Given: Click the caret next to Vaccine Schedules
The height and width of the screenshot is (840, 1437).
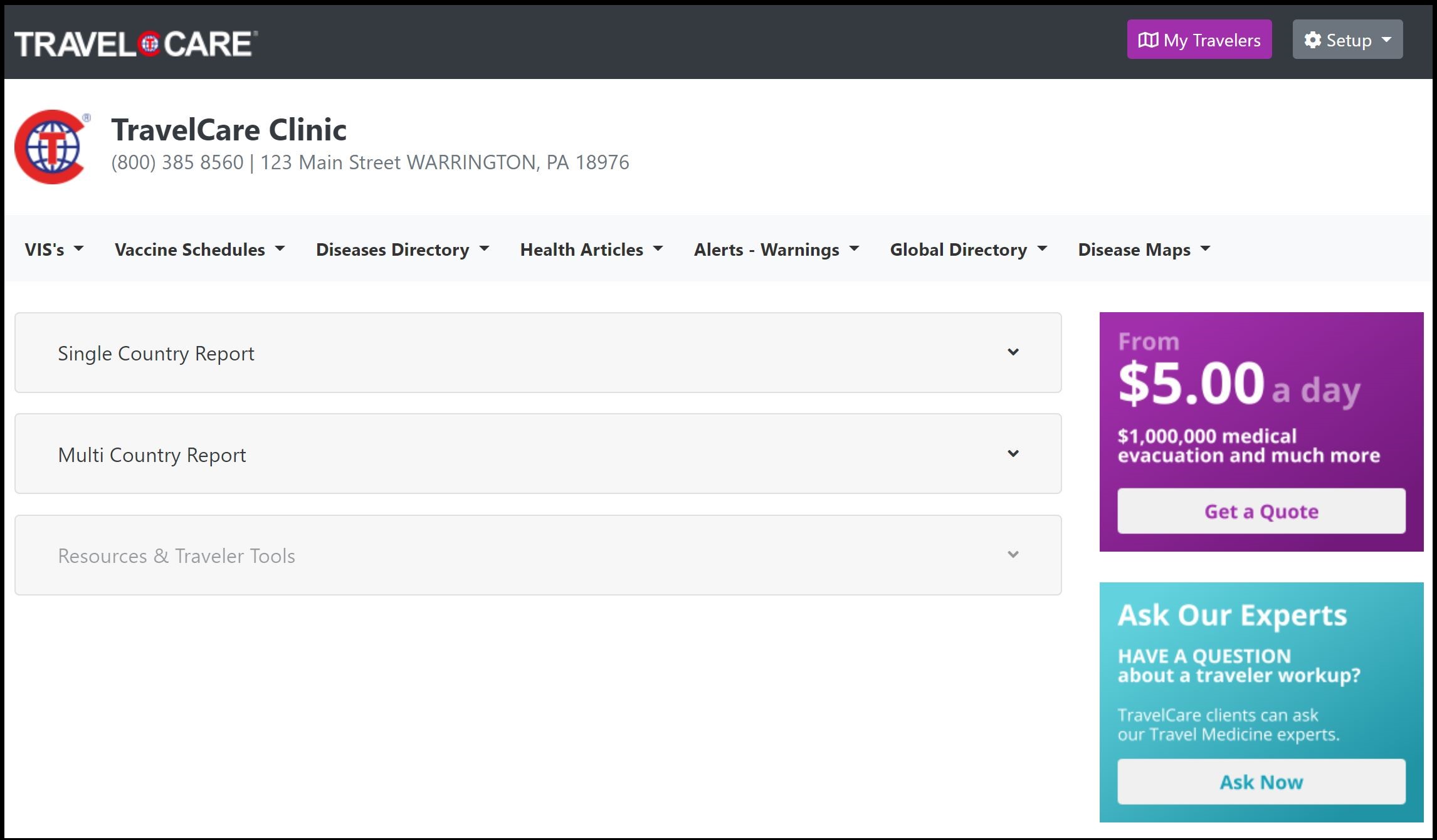Looking at the screenshot, I should point(280,249).
